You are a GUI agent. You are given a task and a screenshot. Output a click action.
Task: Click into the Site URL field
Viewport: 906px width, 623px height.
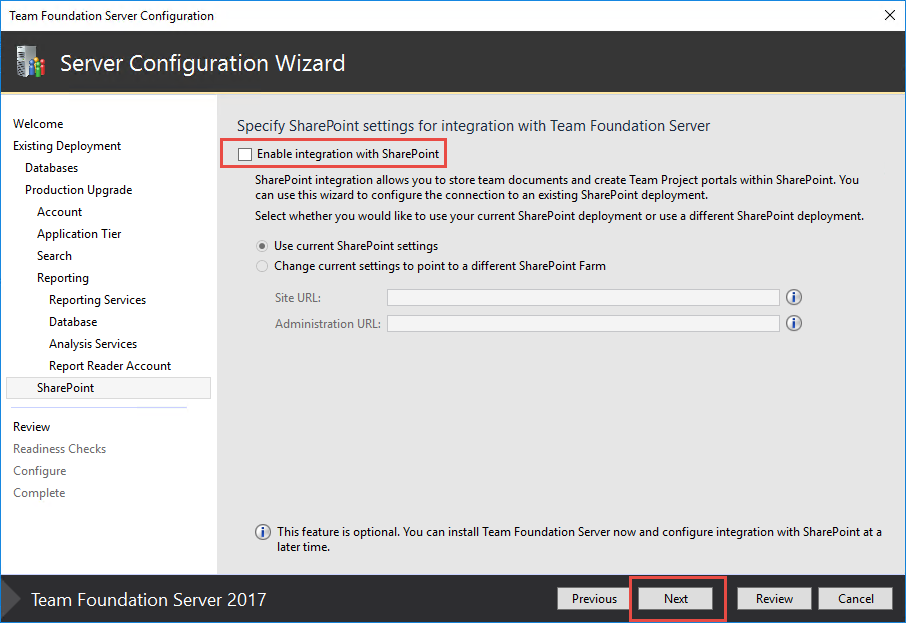(x=584, y=298)
